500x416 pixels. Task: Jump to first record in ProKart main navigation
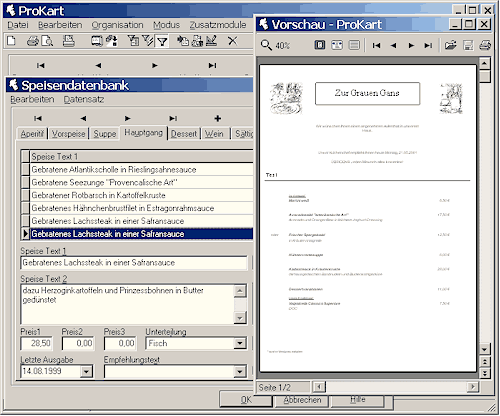pyautogui.click(x=40, y=65)
